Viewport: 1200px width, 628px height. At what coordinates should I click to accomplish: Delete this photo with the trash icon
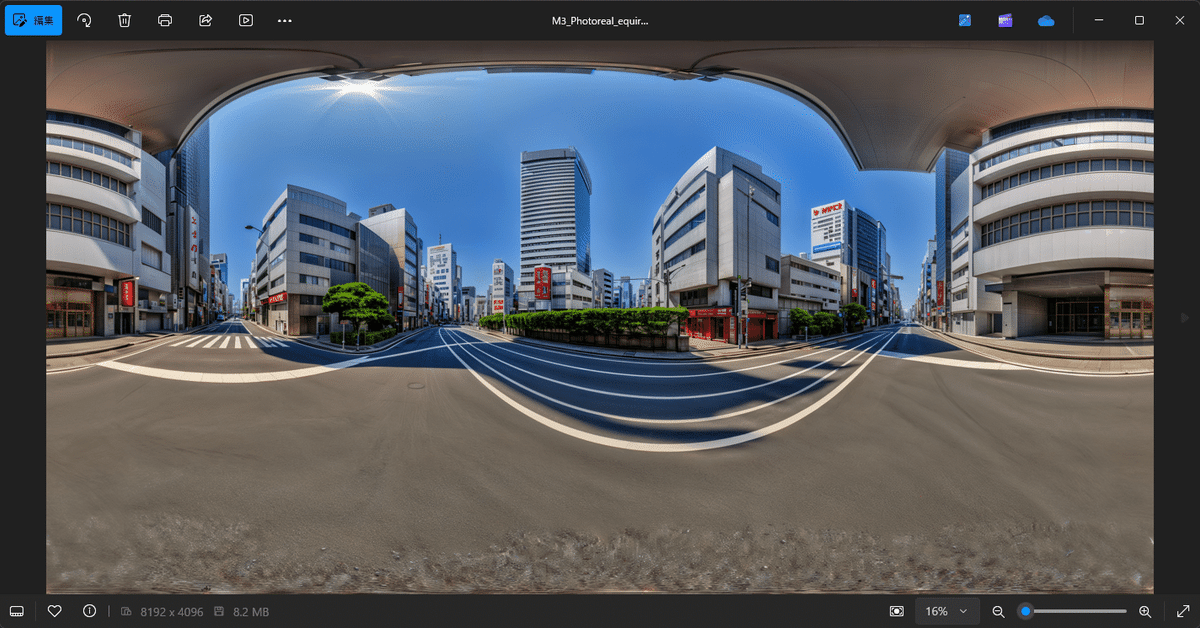click(x=124, y=20)
